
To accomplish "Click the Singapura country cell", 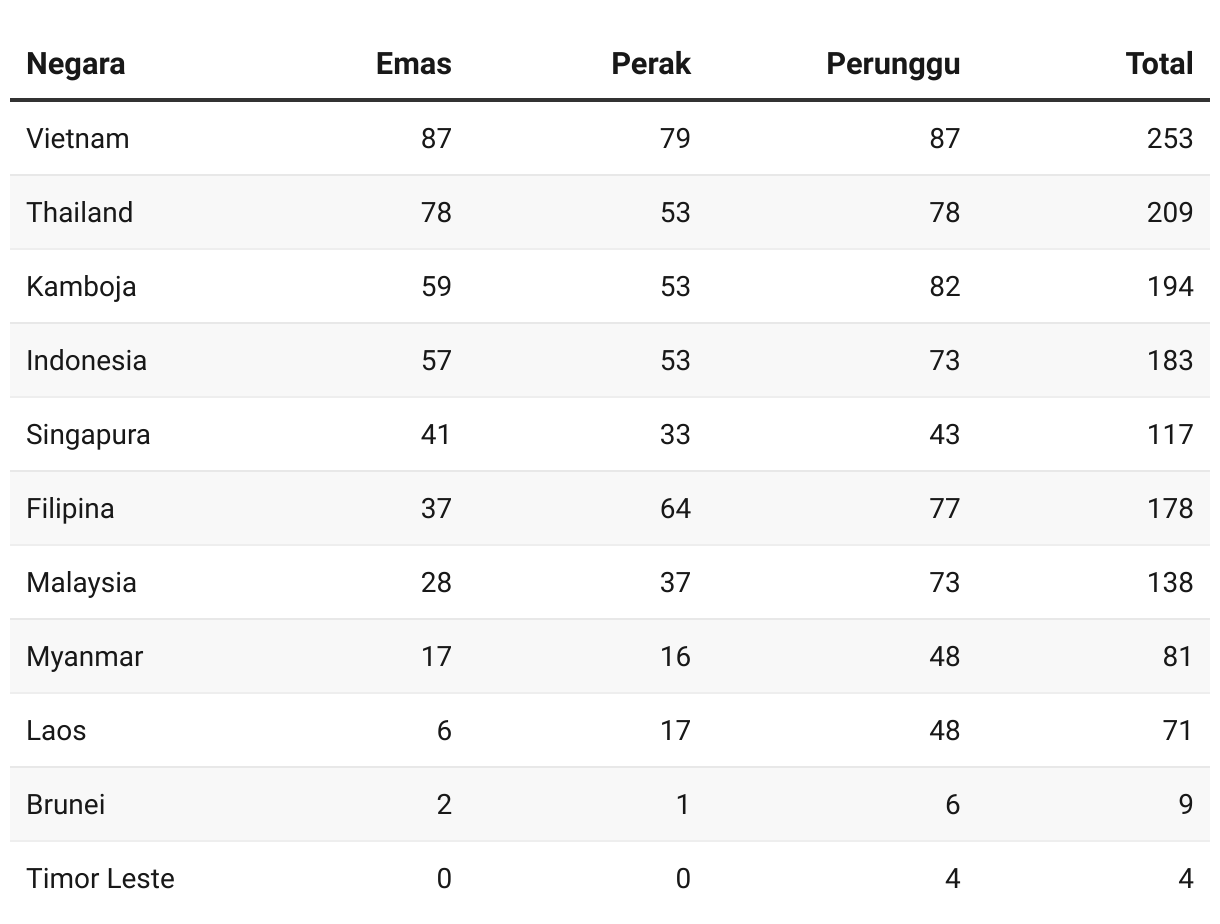I will (88, 434).
